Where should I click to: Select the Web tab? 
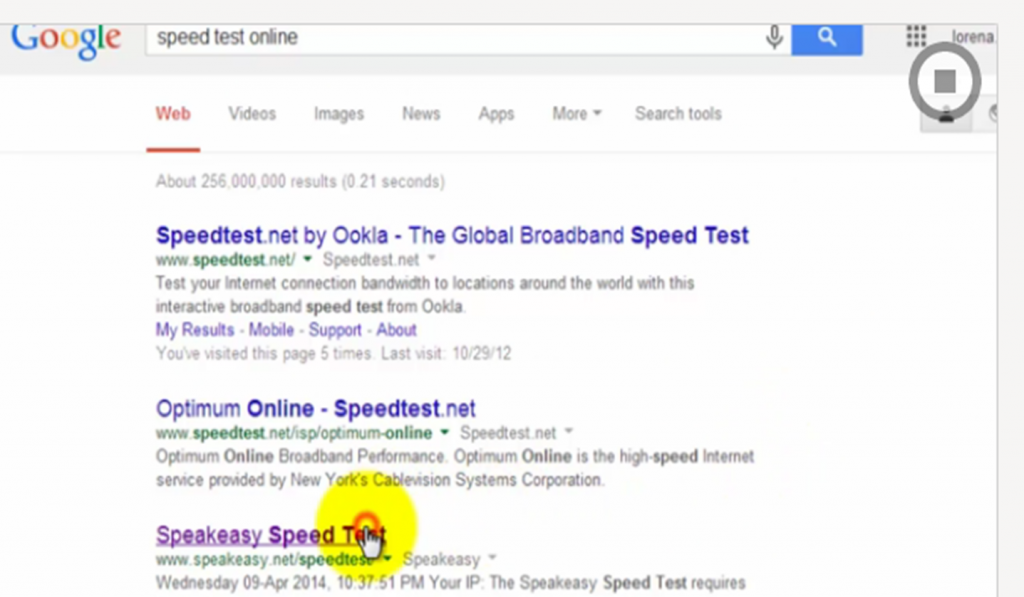(173, 114)
